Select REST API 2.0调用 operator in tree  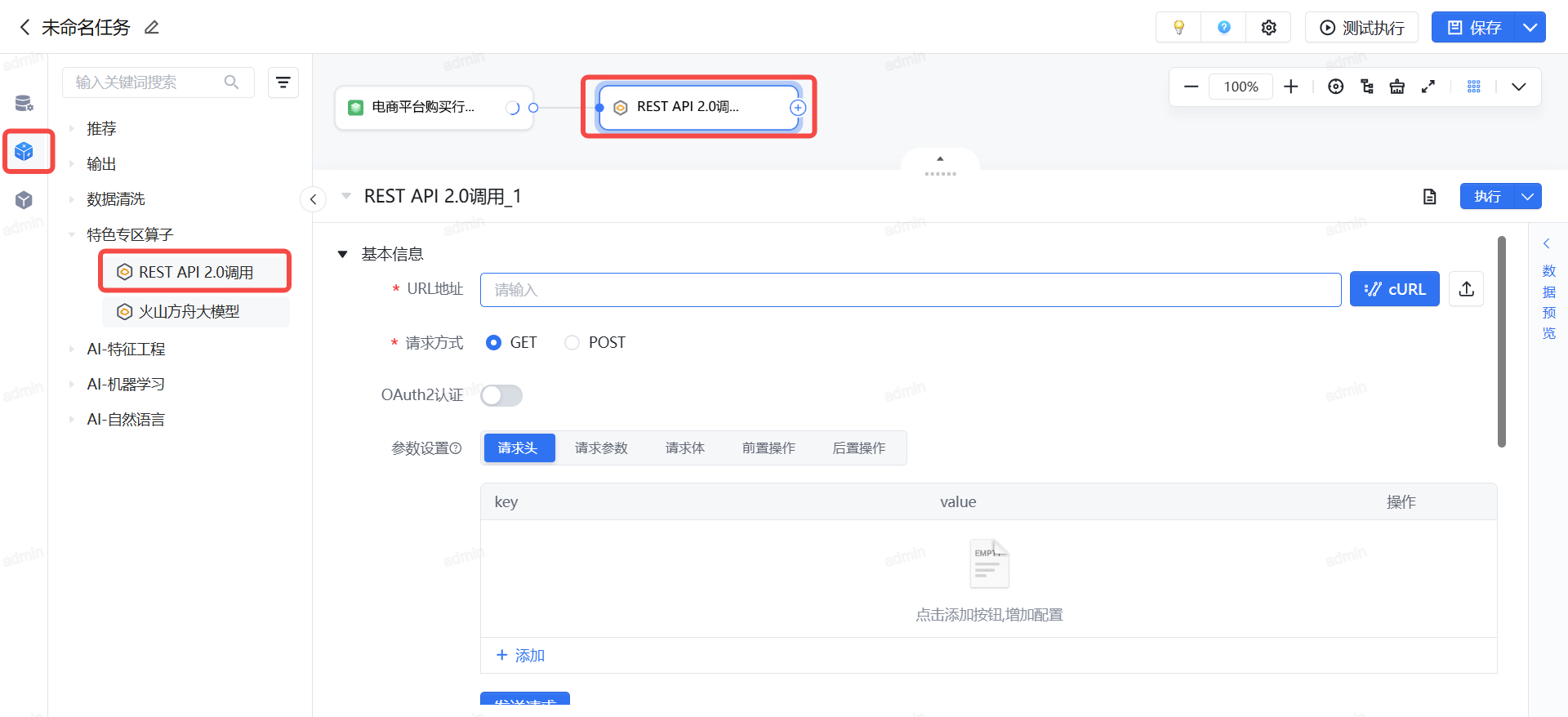click(195, 272)
